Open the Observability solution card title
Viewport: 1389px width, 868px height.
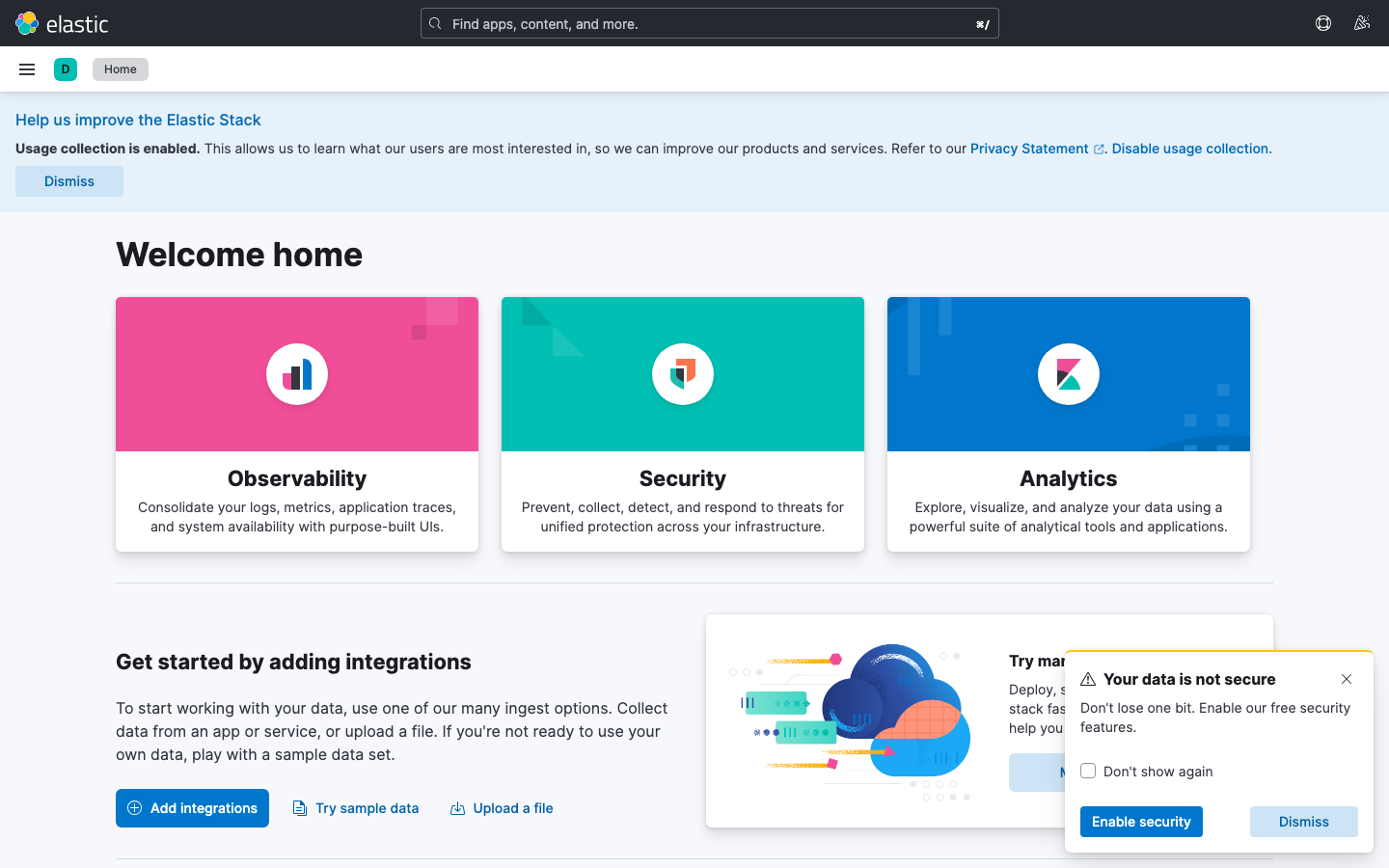(x=297, y=478)
